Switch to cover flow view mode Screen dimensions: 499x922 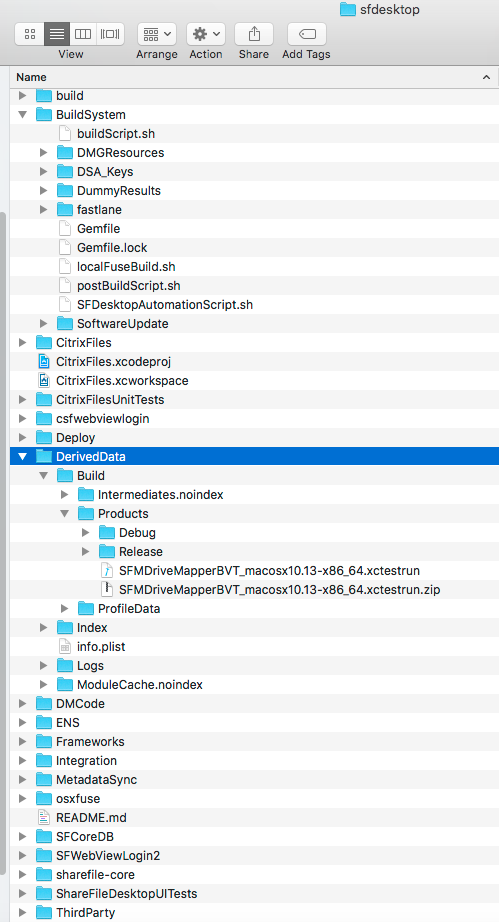pyautogui.click(x=110, y=34)
